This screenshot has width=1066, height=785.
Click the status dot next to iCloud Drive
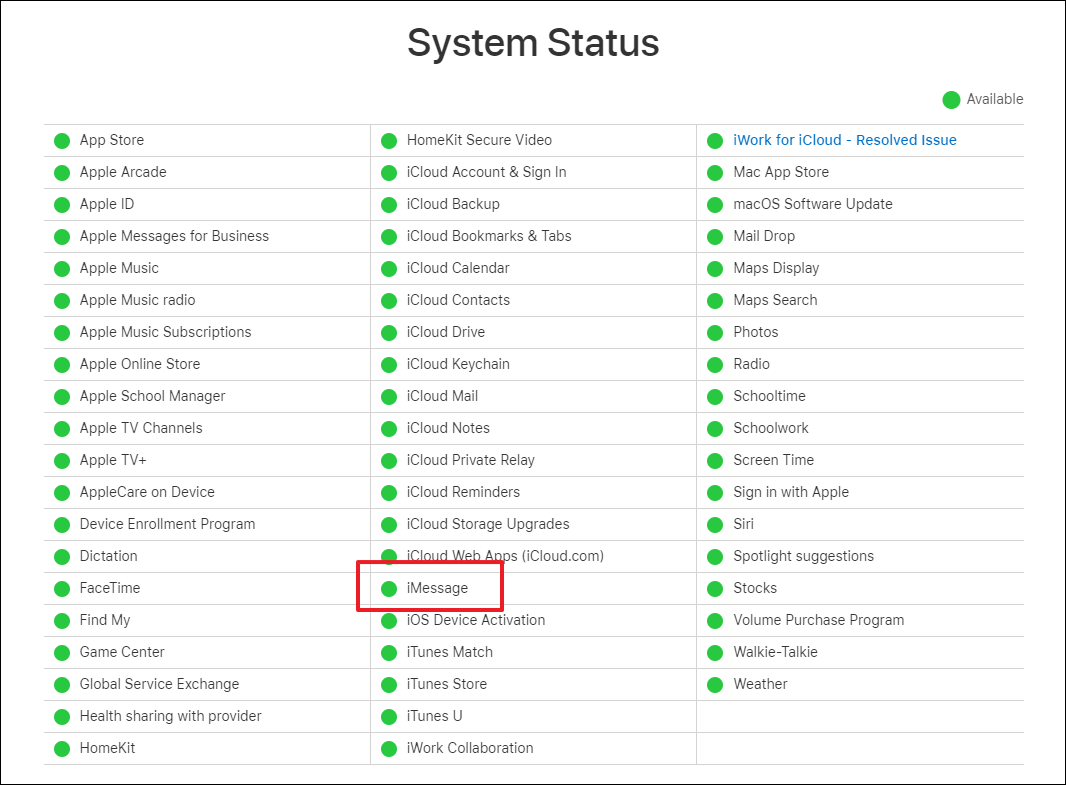click(389, 332)
